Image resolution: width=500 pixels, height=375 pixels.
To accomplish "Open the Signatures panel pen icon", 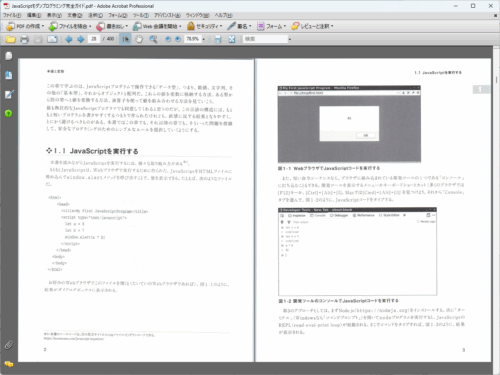I will tap(9, 95).
